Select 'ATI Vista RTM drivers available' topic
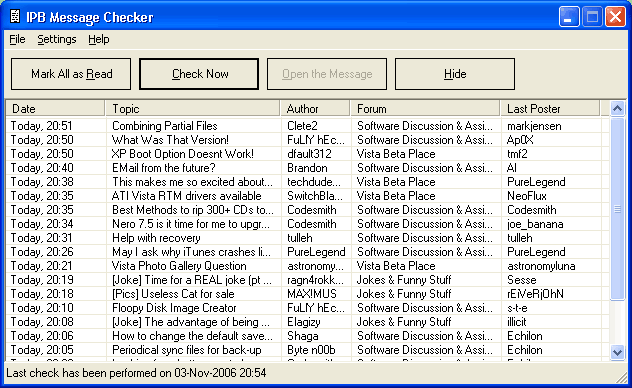Image resolution: width=632 pixels, height=388 pixels. [187, 196]
